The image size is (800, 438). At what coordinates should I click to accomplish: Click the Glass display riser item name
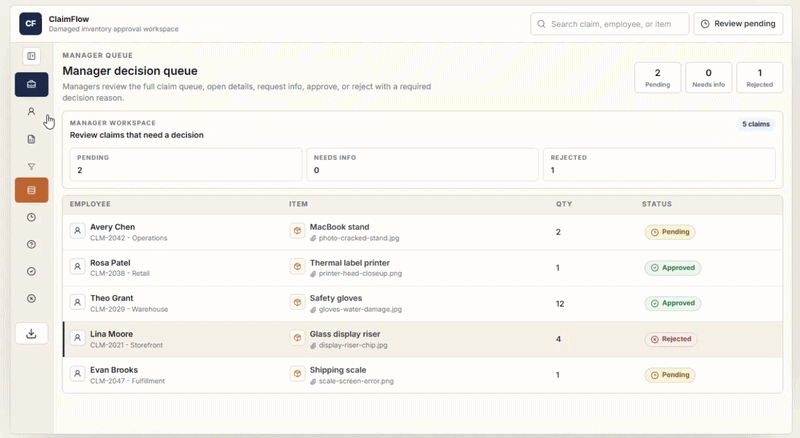click(x=345, y=333)
